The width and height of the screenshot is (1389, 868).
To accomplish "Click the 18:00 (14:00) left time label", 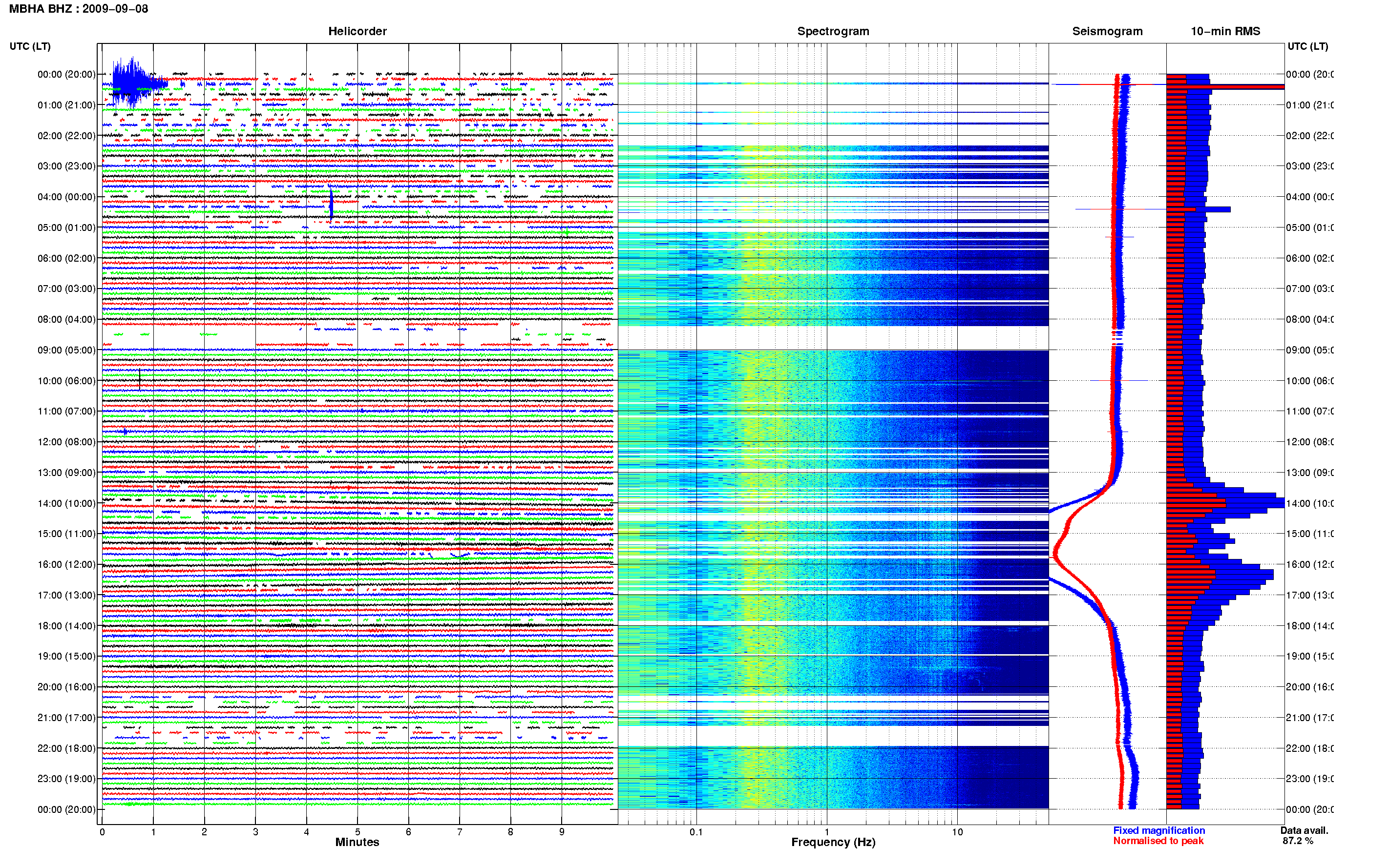I will 66,626.
